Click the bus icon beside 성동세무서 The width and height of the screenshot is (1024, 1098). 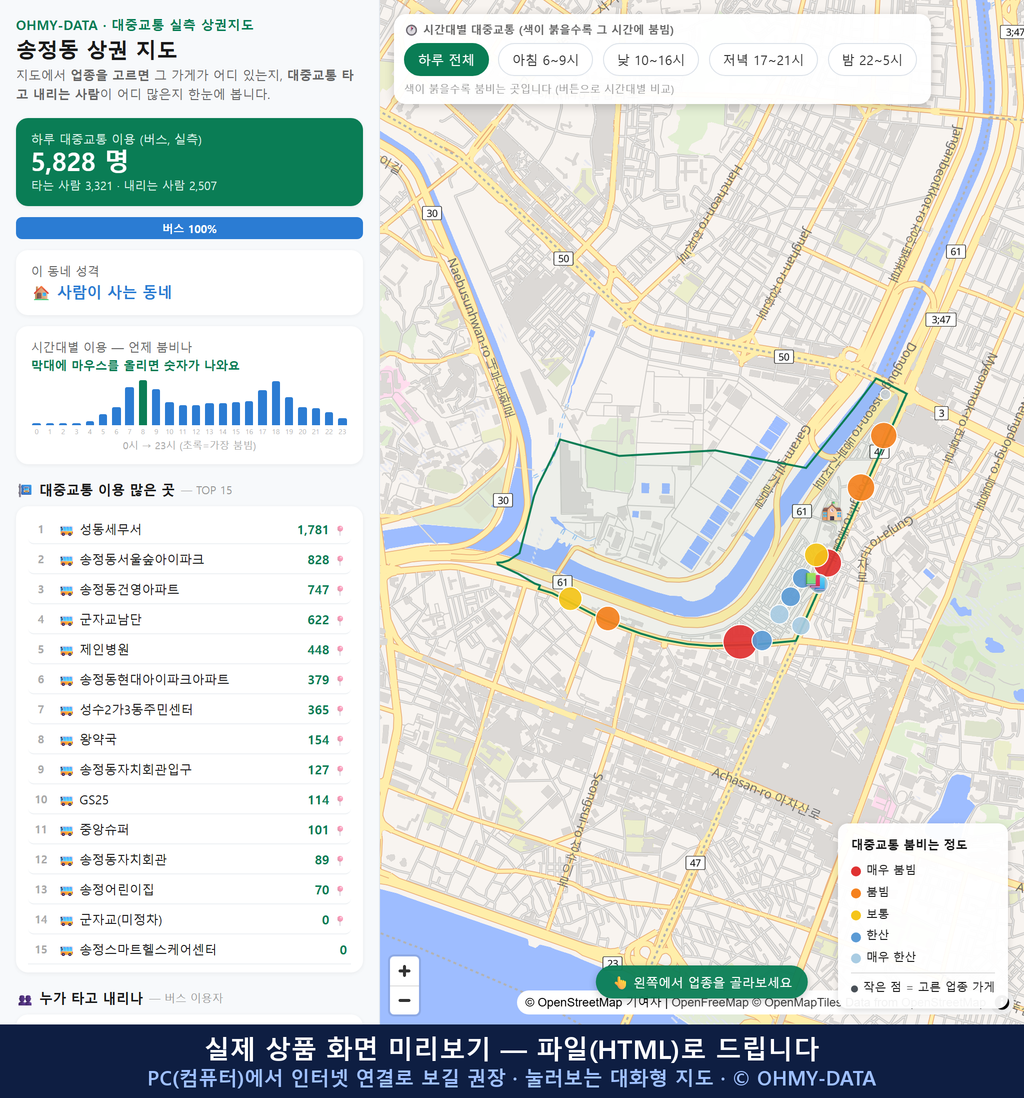pyautogui.click(x=66, y=530)
